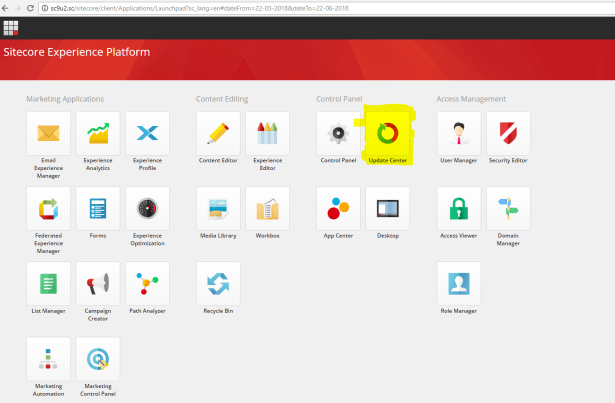Open Role Manager
The width and height of the screenshot is (615, 403).
[x=459, y=284]
